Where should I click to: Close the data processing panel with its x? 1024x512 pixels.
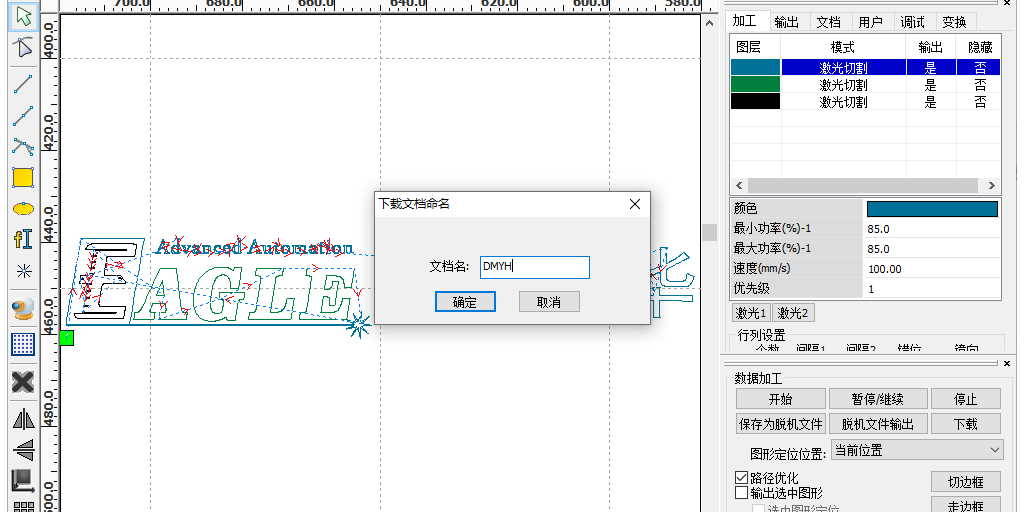point(1006,363)
